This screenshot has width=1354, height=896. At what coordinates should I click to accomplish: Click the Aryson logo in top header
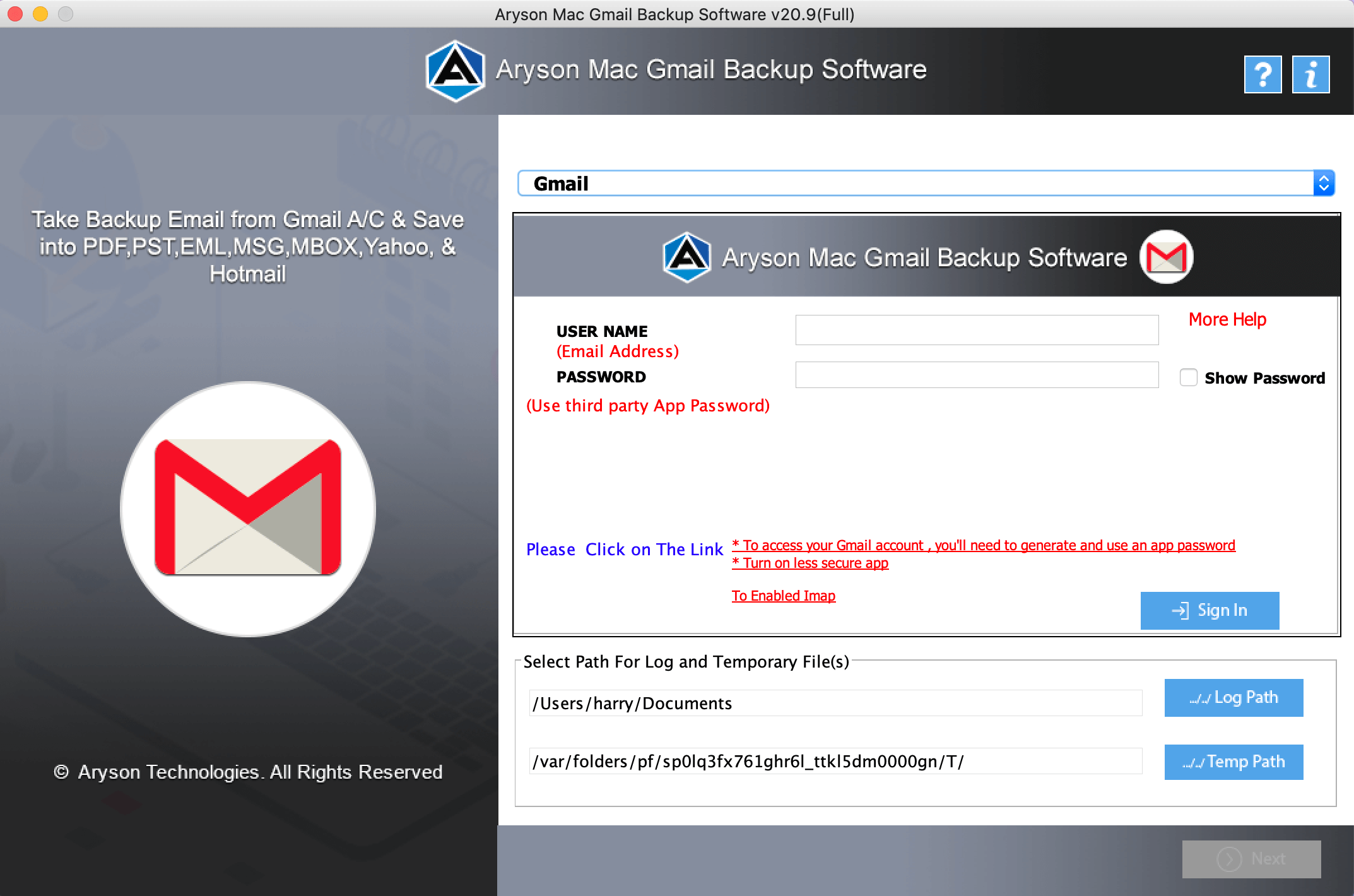[x=456, y=71]
